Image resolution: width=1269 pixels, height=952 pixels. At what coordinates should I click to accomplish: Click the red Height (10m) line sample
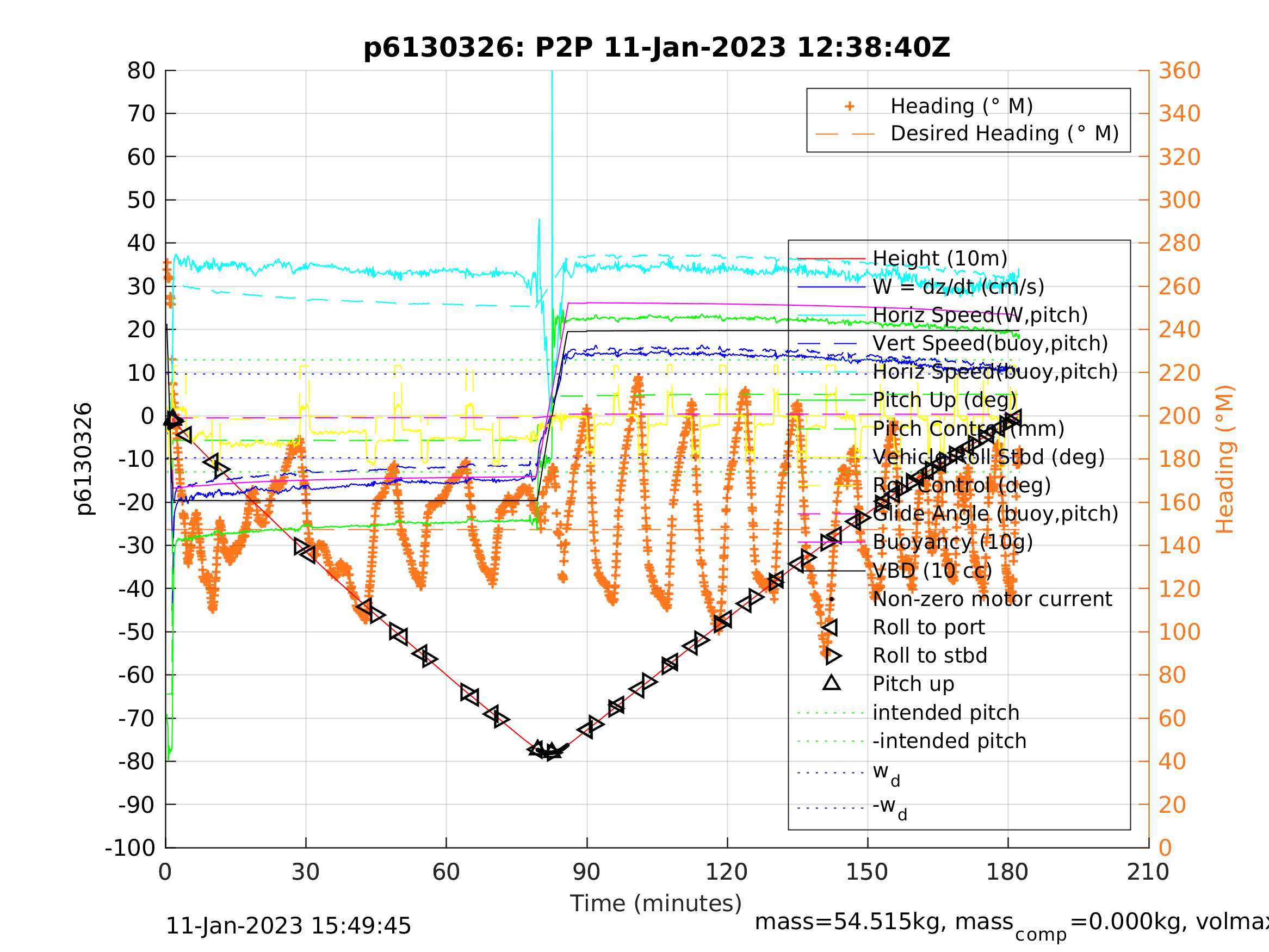point(831,259)
